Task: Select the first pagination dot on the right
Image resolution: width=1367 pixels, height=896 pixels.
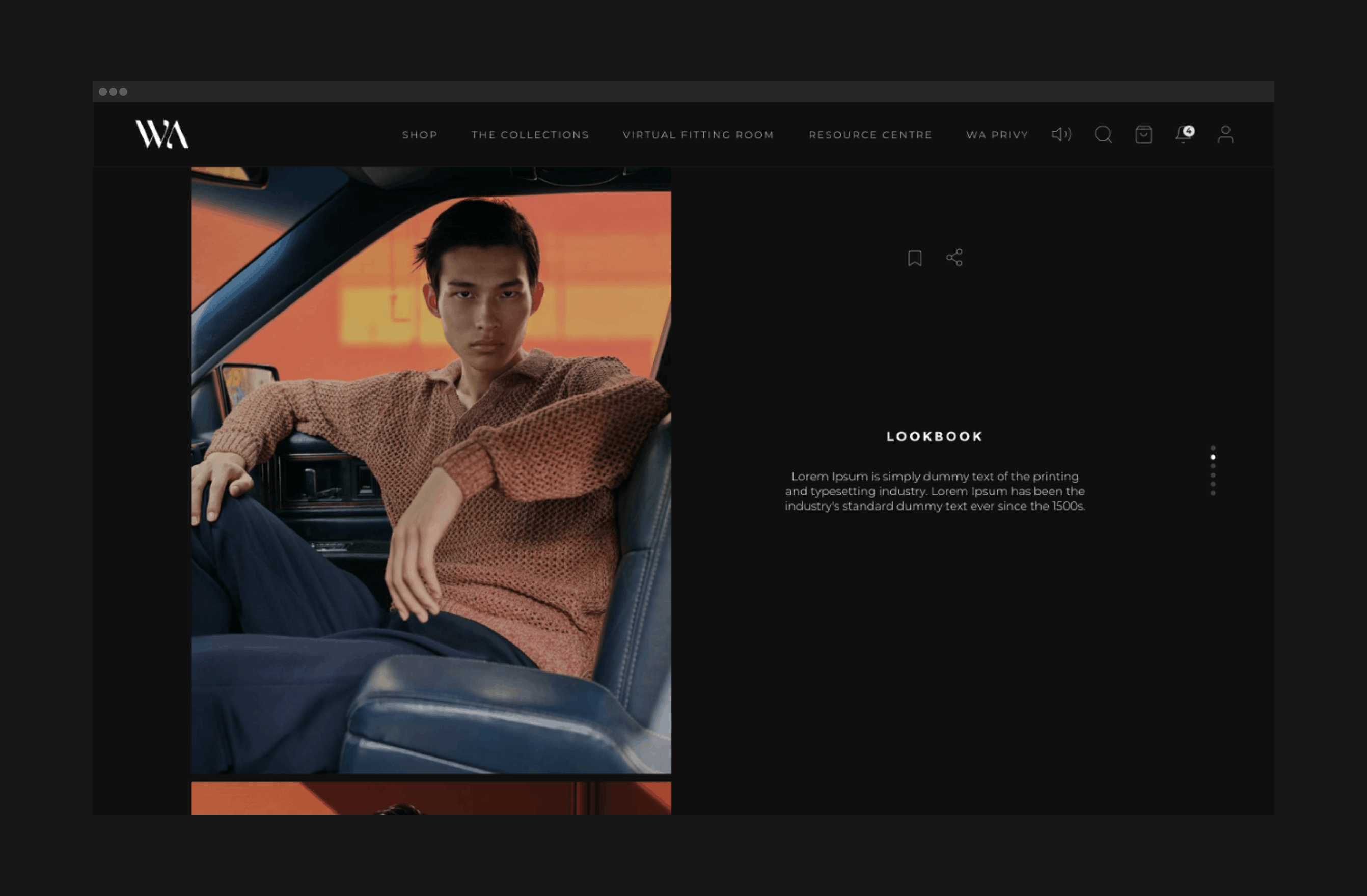Action: (x=1213, y=449)
